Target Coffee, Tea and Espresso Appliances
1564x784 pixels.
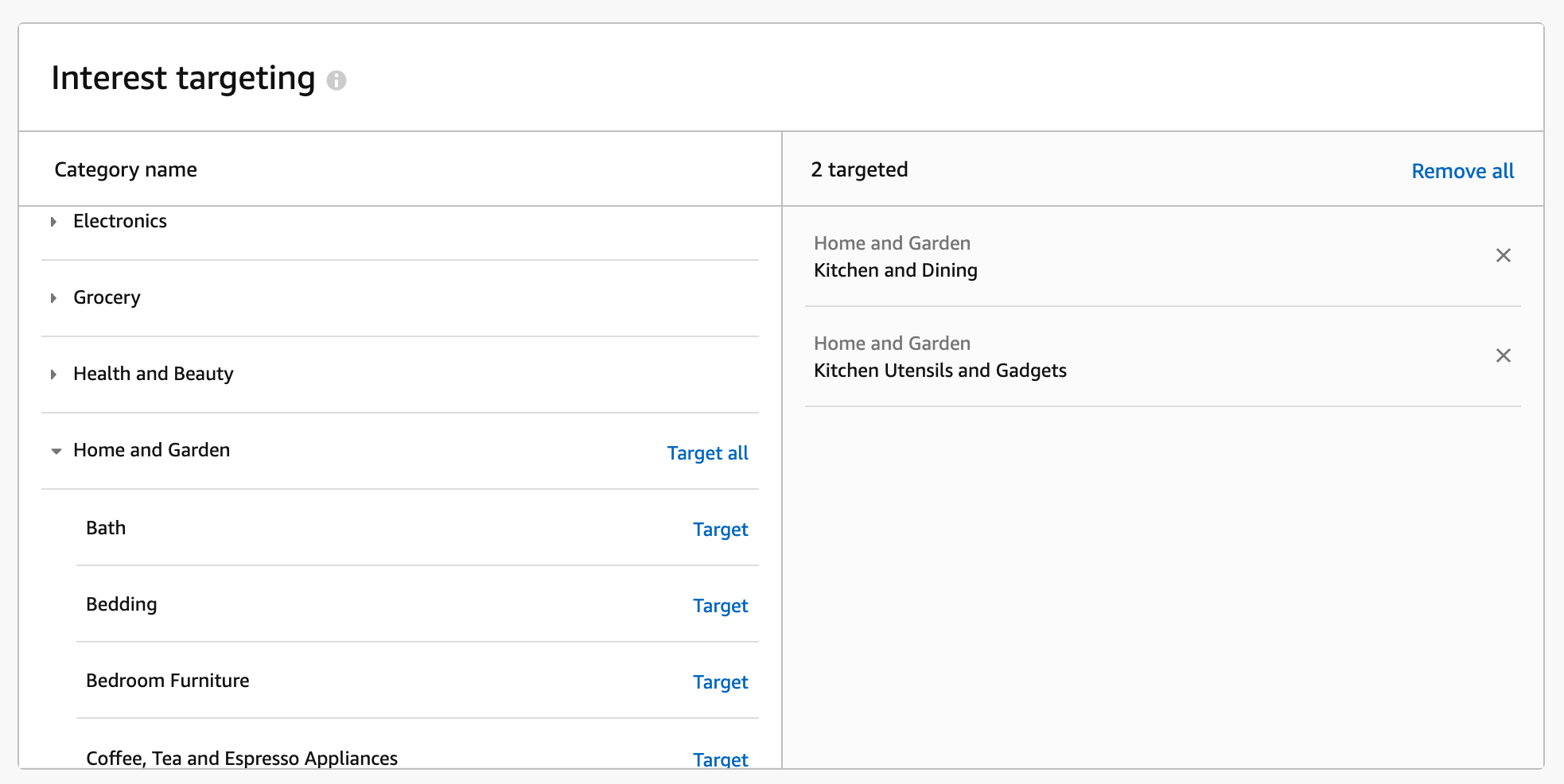[720, 759]
